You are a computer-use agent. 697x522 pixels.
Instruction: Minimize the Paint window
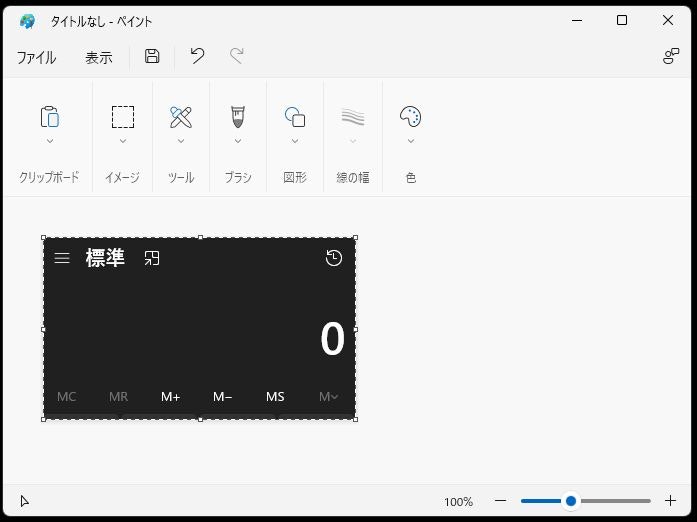coord(577,20)
